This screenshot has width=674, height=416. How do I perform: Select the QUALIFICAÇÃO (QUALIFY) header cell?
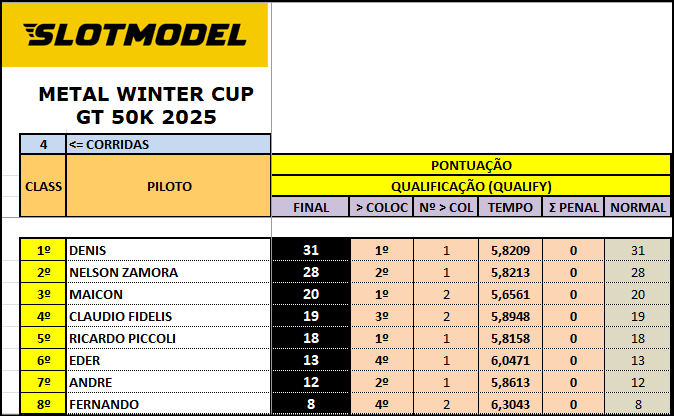470,186
